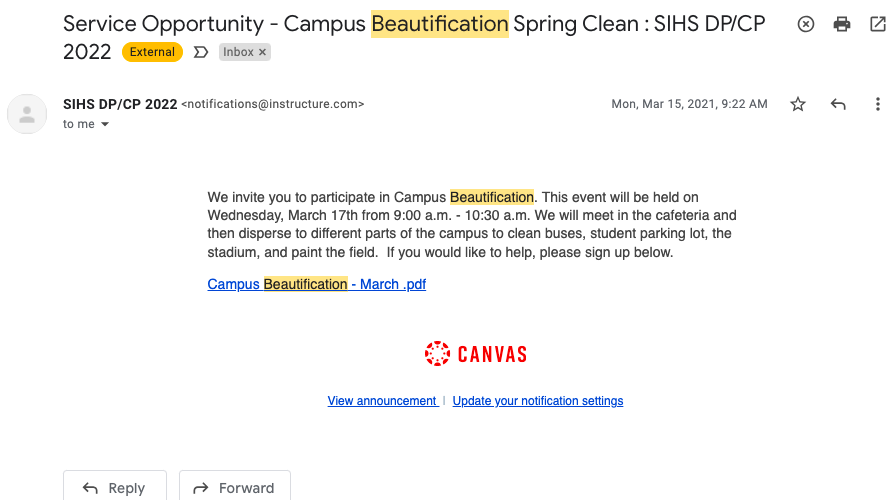Open the three-dot More options menu
This screenshot has height=500, width=890.
click(x=877, y=104)
